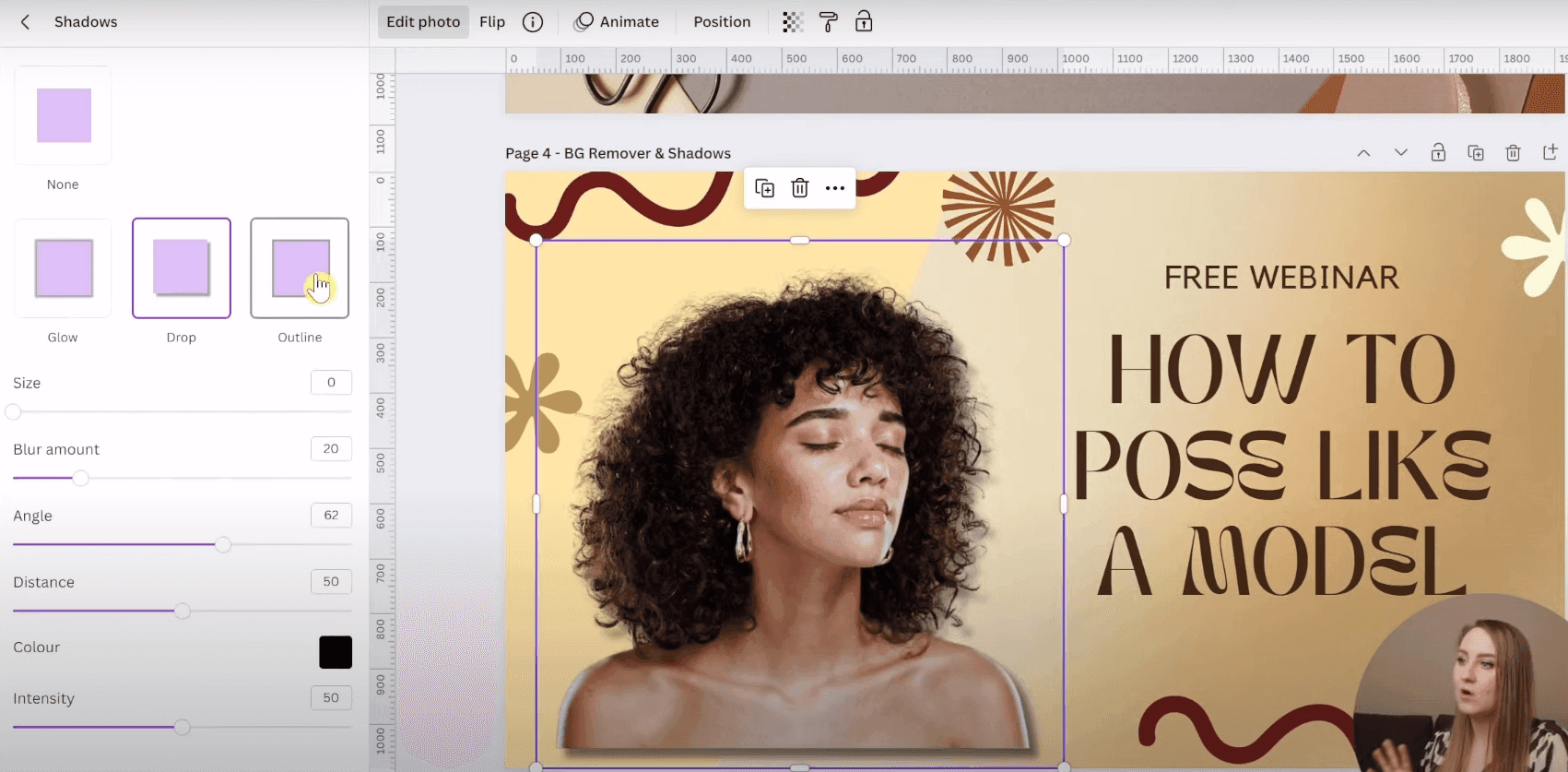This screenshot has width=1568, height=772.
Task: Open the Animate options
Action: [x=617, y=22]
